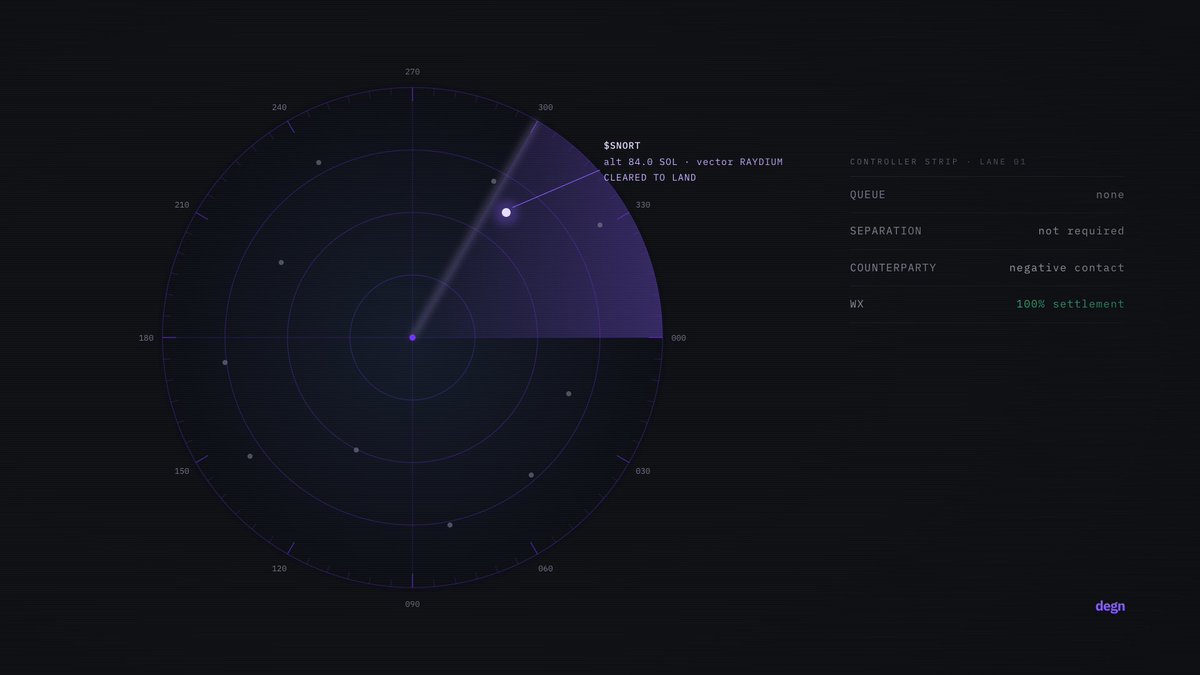Select 'alt 84.0 SOL · vector RAYDIUM' line
The image size is (1200, 675).
693,162
